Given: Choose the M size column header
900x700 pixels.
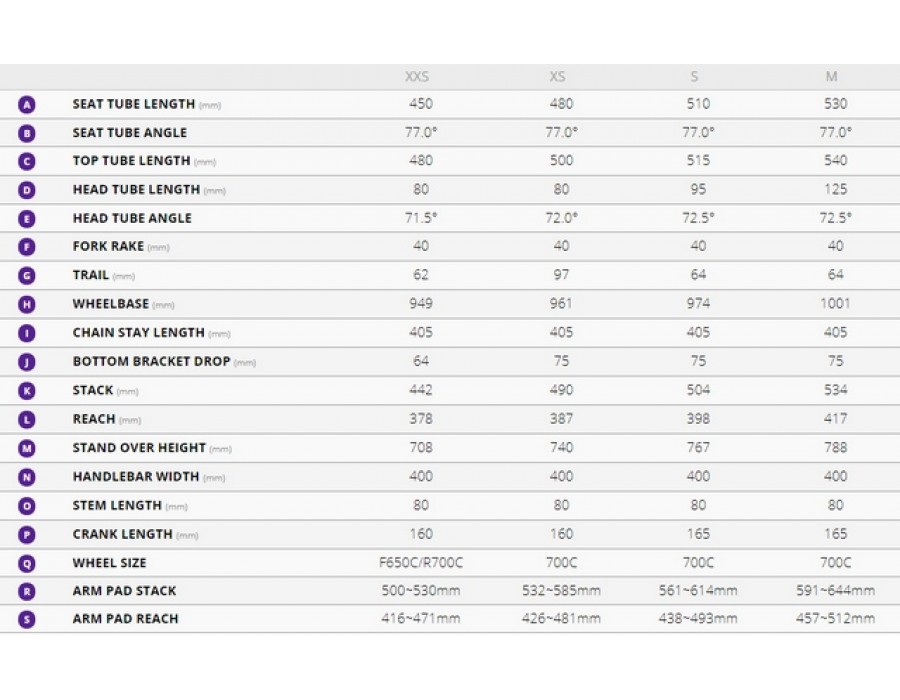Looking at the screenshot, I should tap(832, 77).
